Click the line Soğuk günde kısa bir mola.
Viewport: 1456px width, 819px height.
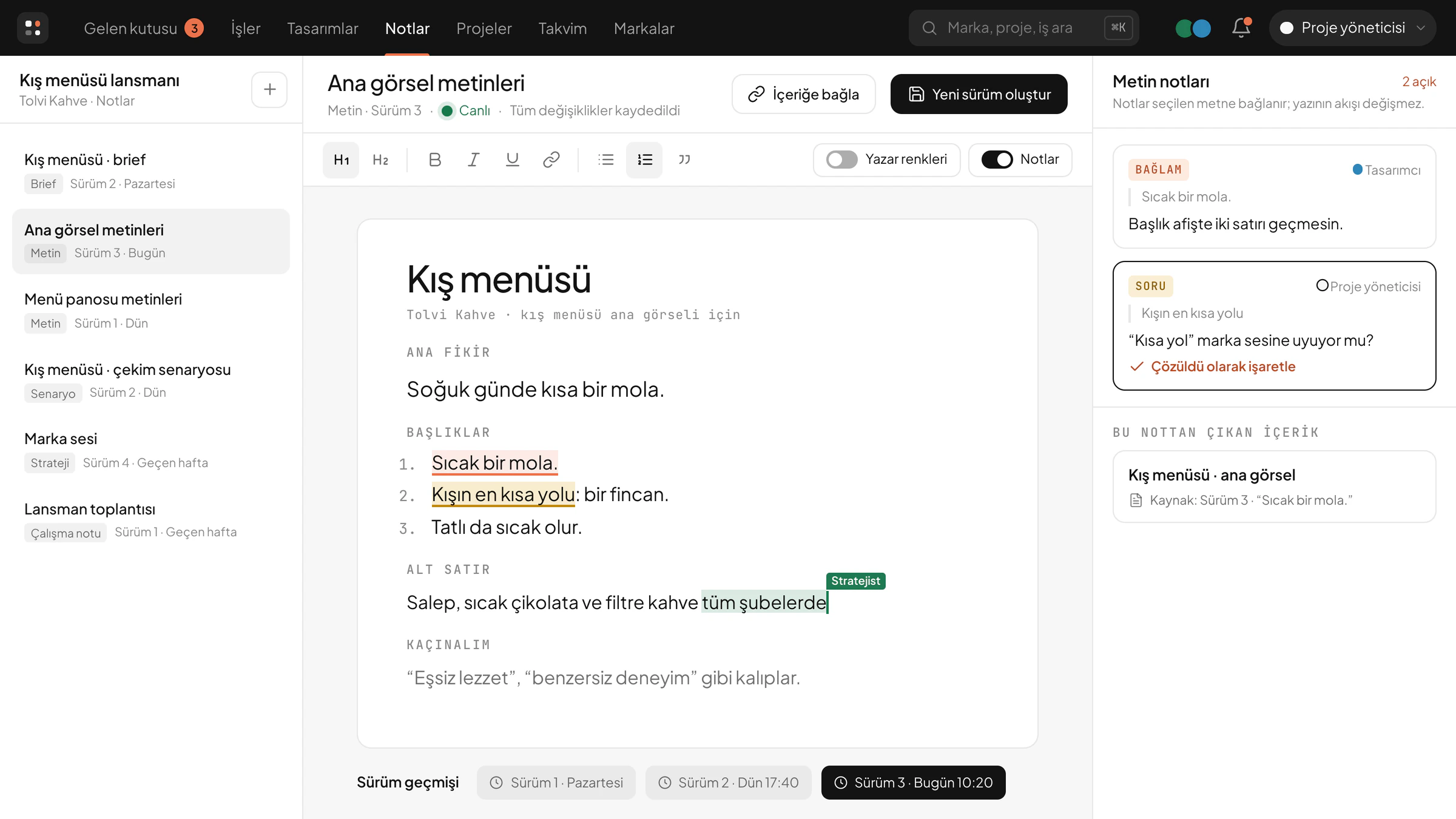pyautogui.click(x=535, y=389)
